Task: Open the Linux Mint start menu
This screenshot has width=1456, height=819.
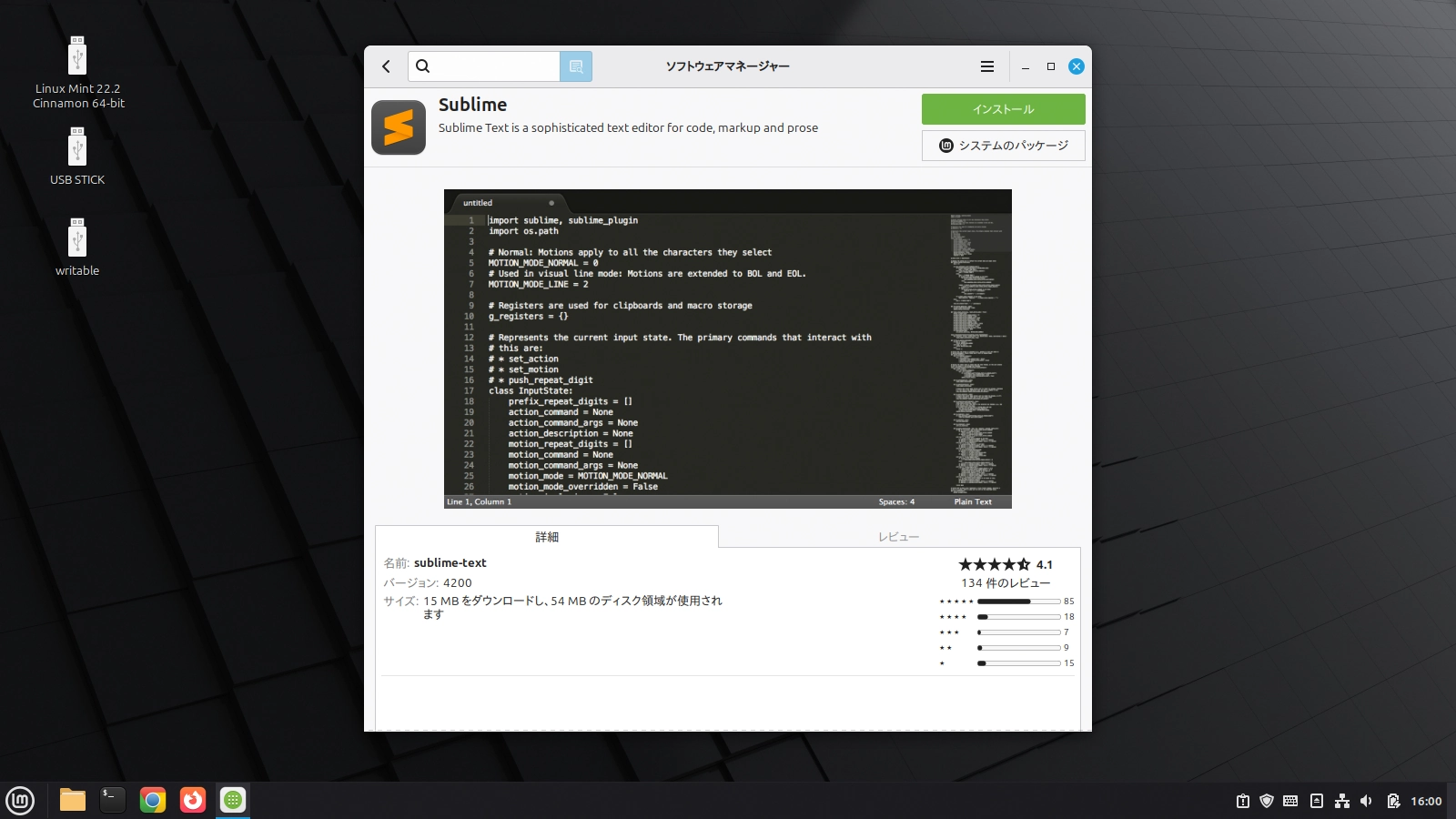Action: coord(20,801)
